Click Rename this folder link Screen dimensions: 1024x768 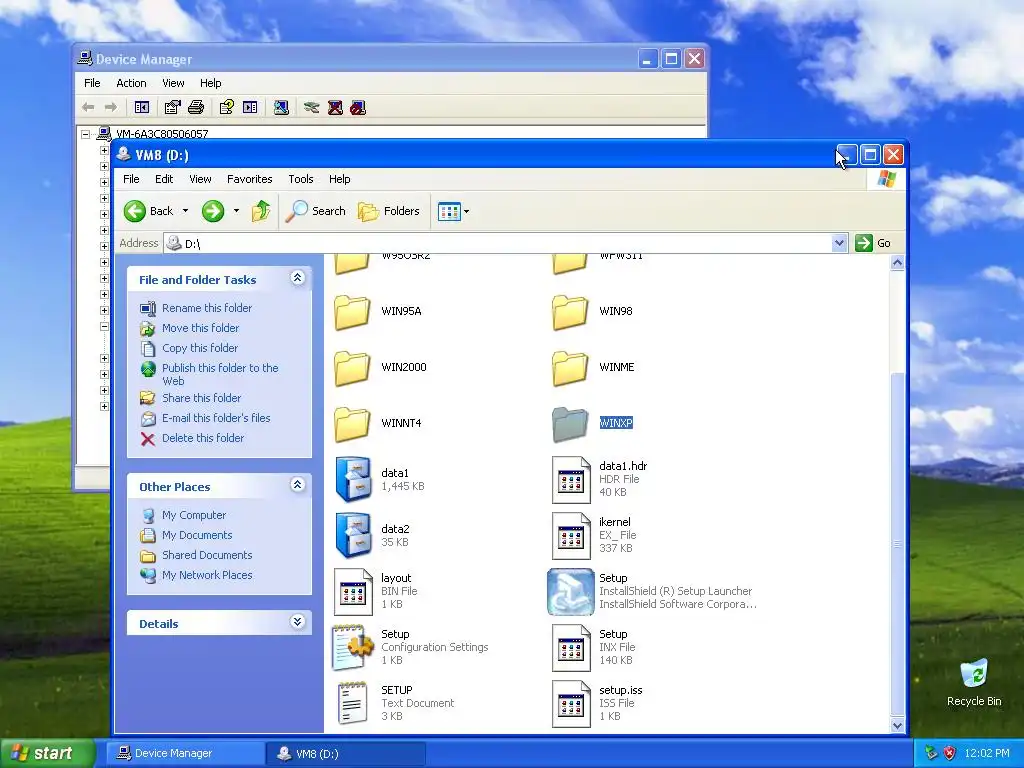click(206, 308)
